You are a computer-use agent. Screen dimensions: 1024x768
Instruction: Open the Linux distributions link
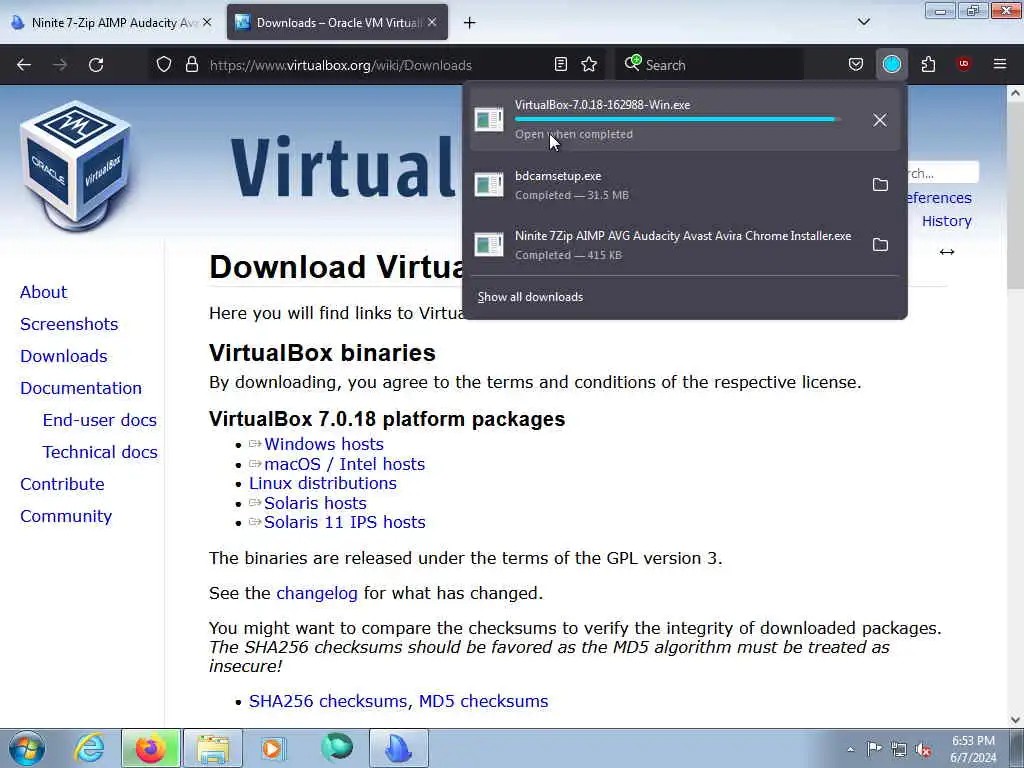click(323, 483)
